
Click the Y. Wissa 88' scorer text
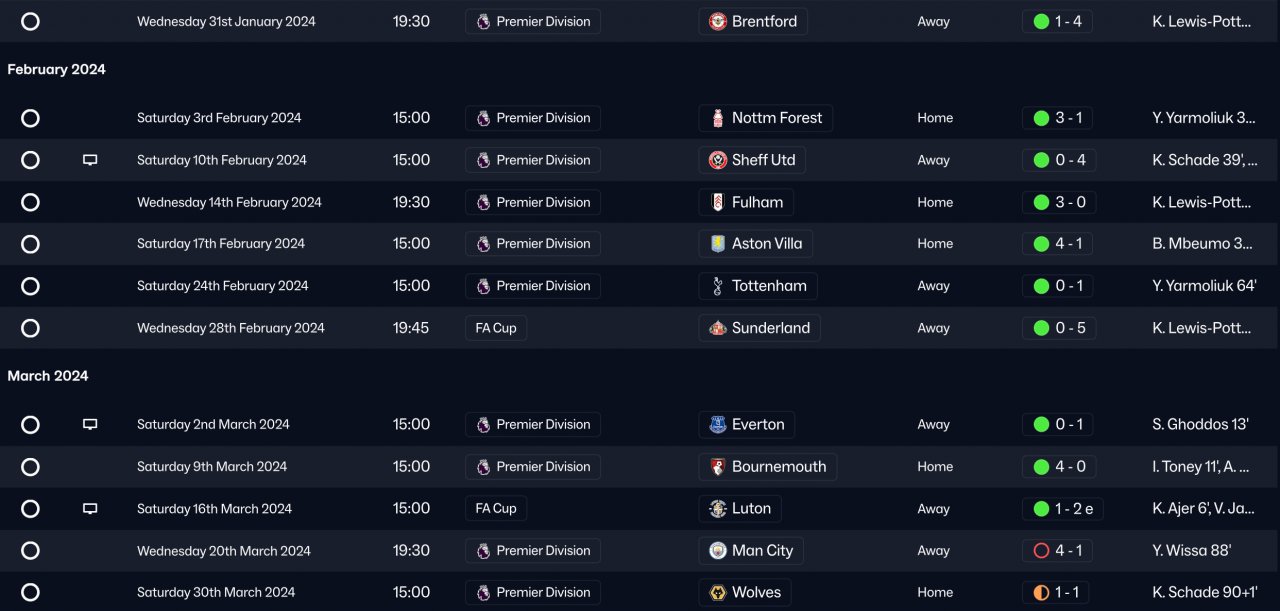pyautogui.click(x=1191, y=551)
